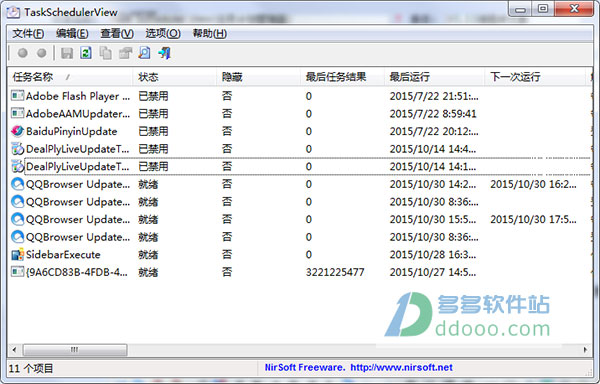The width and height of the screenshot is (600, 384).
Task: Click the BaiduPinyinUpdate task icon
Action: coord(17,131)
